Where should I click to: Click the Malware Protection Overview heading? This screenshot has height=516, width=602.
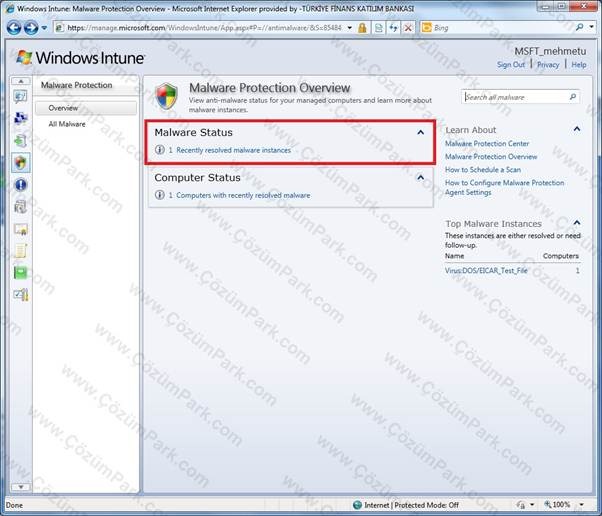[x=270, y=88]
